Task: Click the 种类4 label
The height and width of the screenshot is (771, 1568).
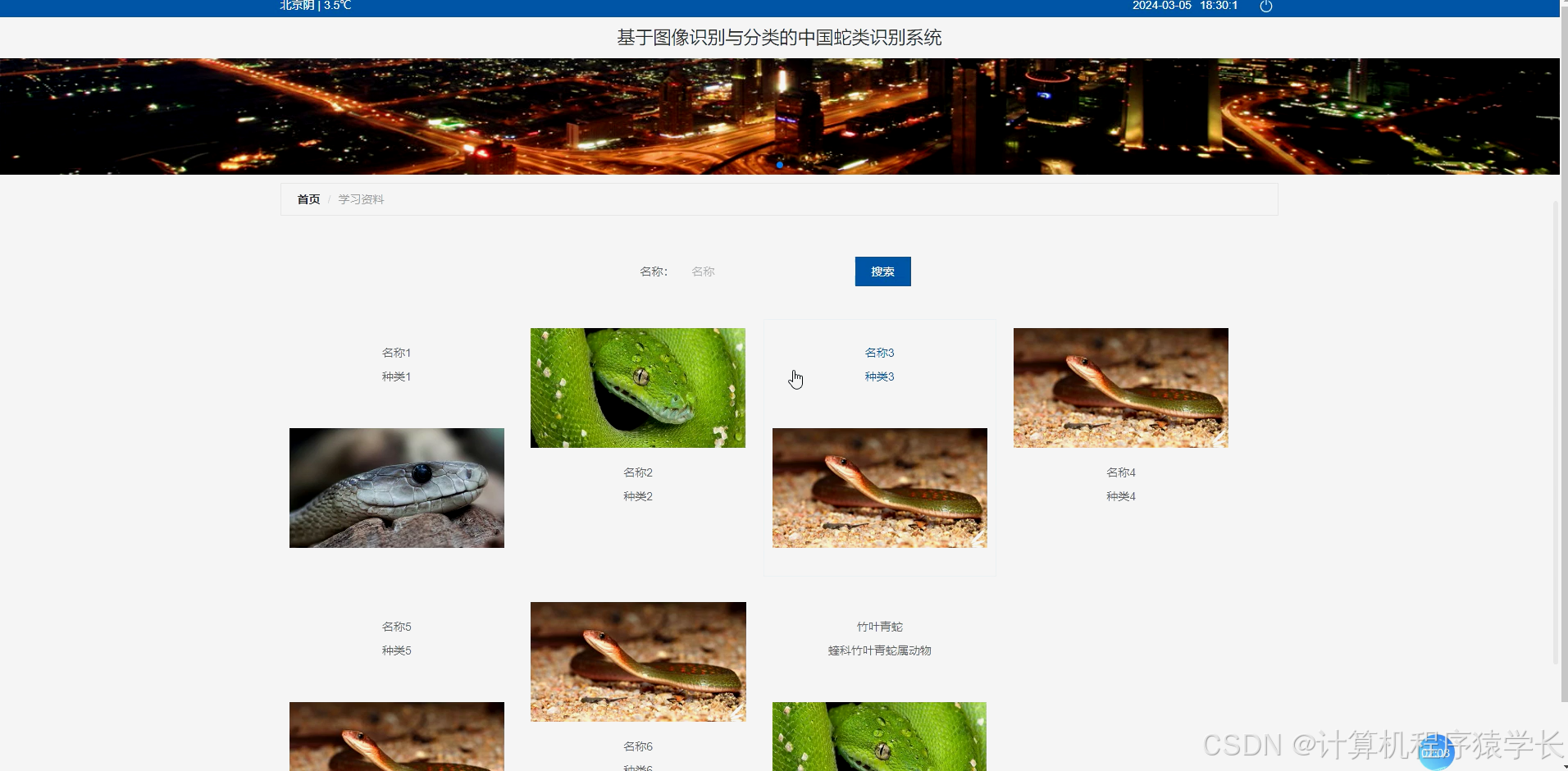Action: point(1121,496)
